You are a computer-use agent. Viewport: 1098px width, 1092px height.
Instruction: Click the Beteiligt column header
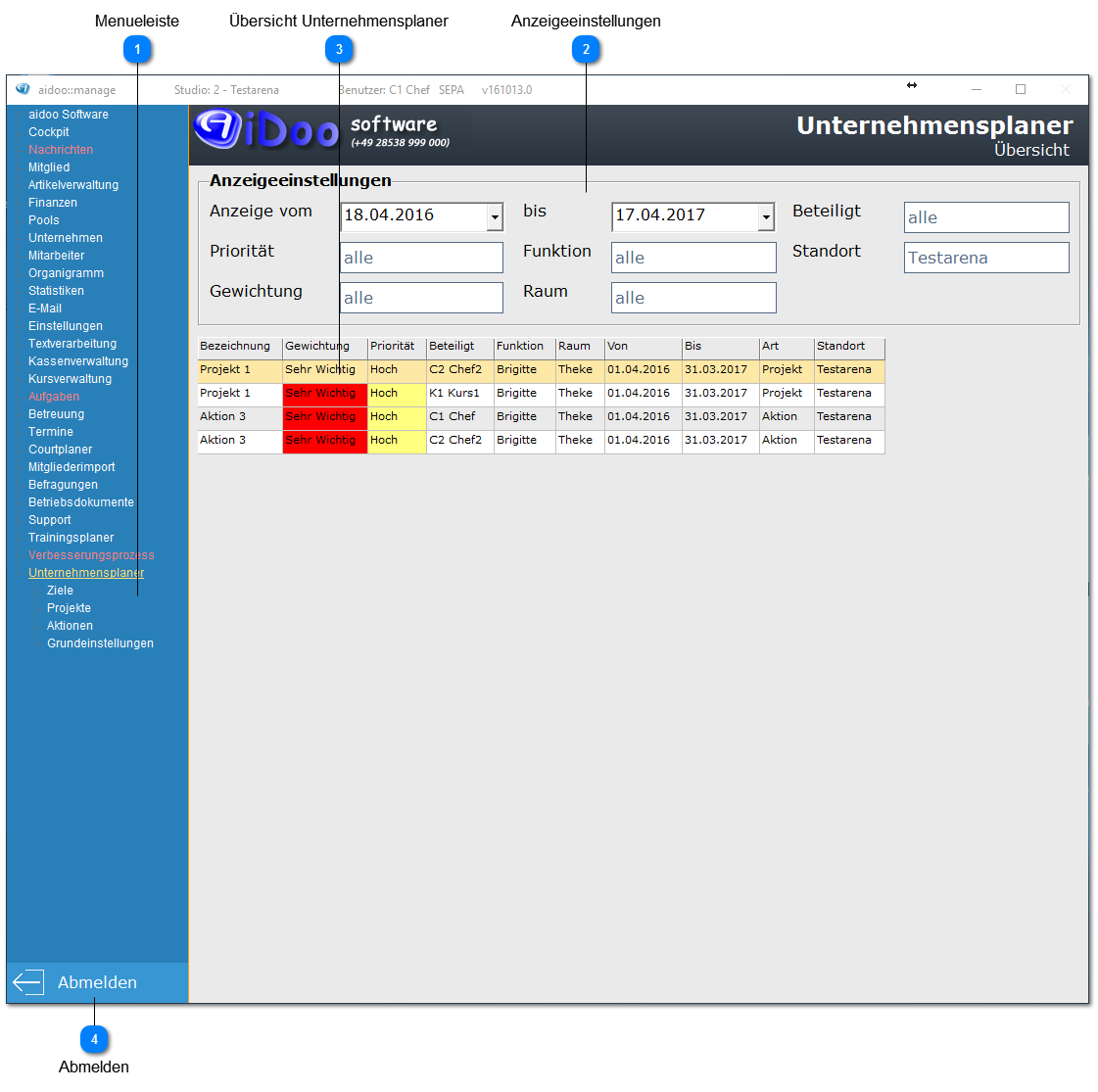point(460,347)
